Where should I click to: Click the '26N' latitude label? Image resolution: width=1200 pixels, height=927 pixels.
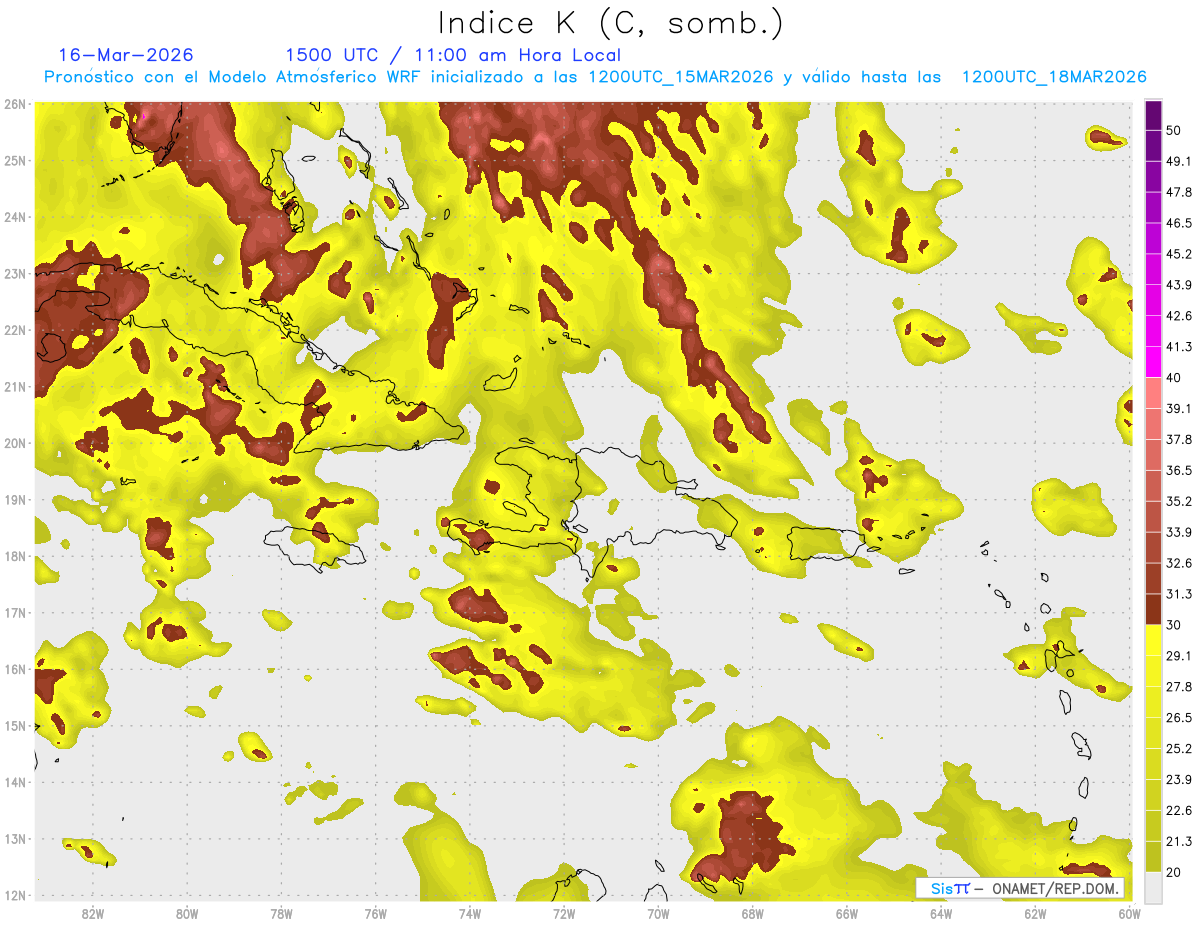tap(14, 104)
